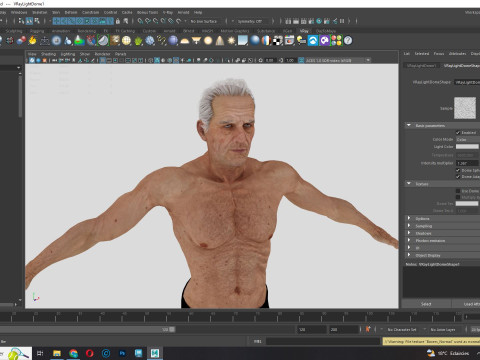Click the light bulb list shelf icon

click(301, 41)
